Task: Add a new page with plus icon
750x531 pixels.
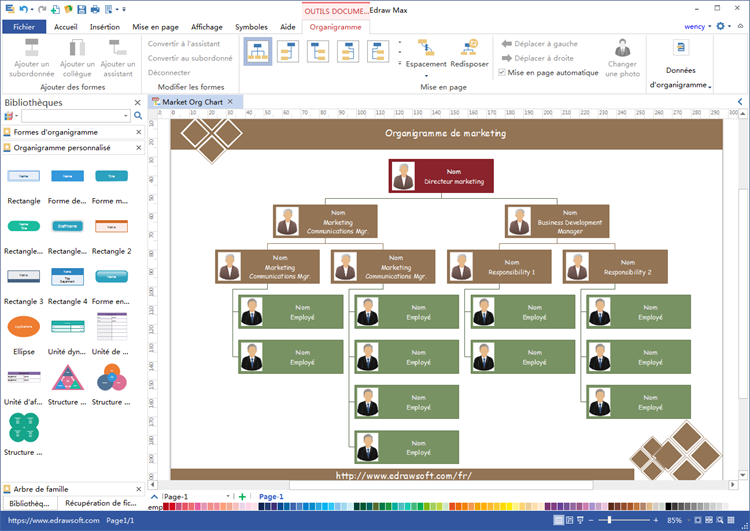Action: tap(242, 496)
